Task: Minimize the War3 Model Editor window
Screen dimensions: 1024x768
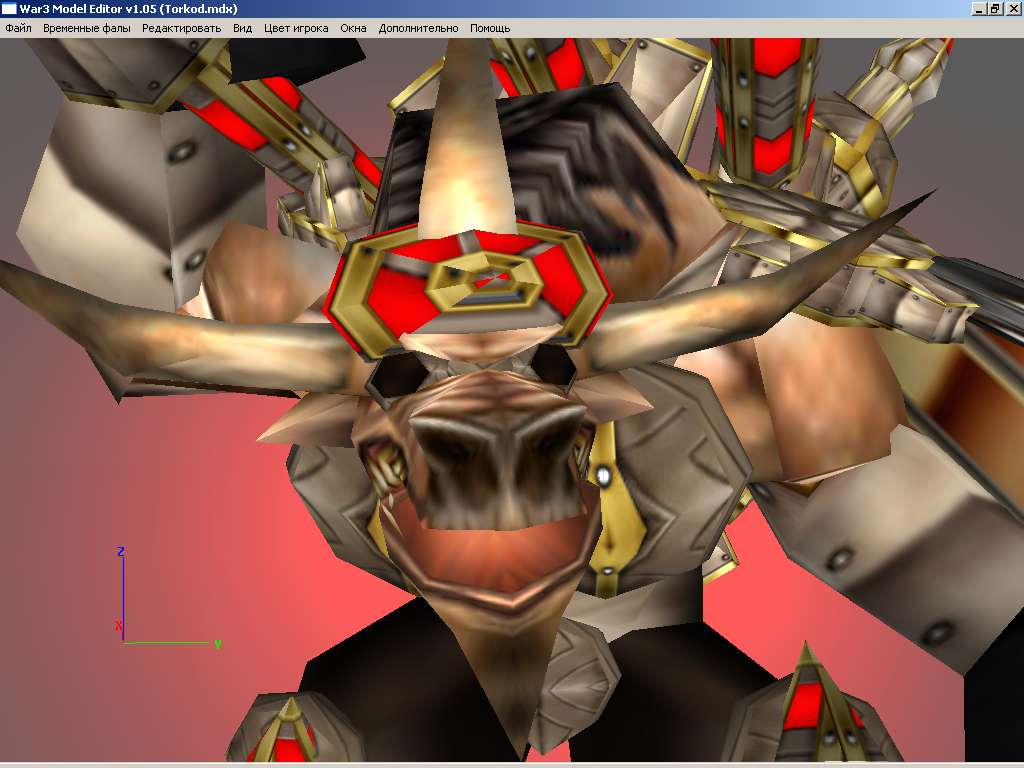Action: click(x=979, y=8)
